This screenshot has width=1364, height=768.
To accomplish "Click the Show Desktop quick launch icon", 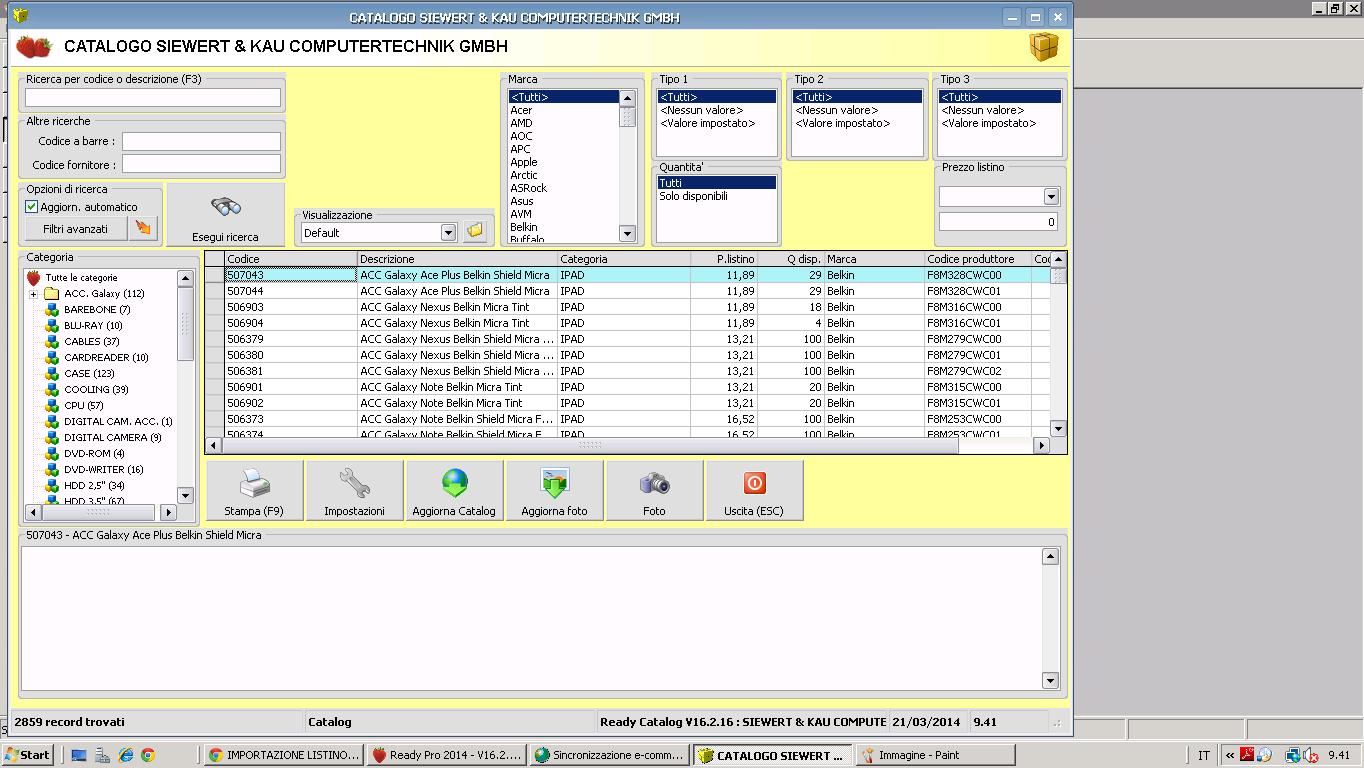I will [79, 755].
